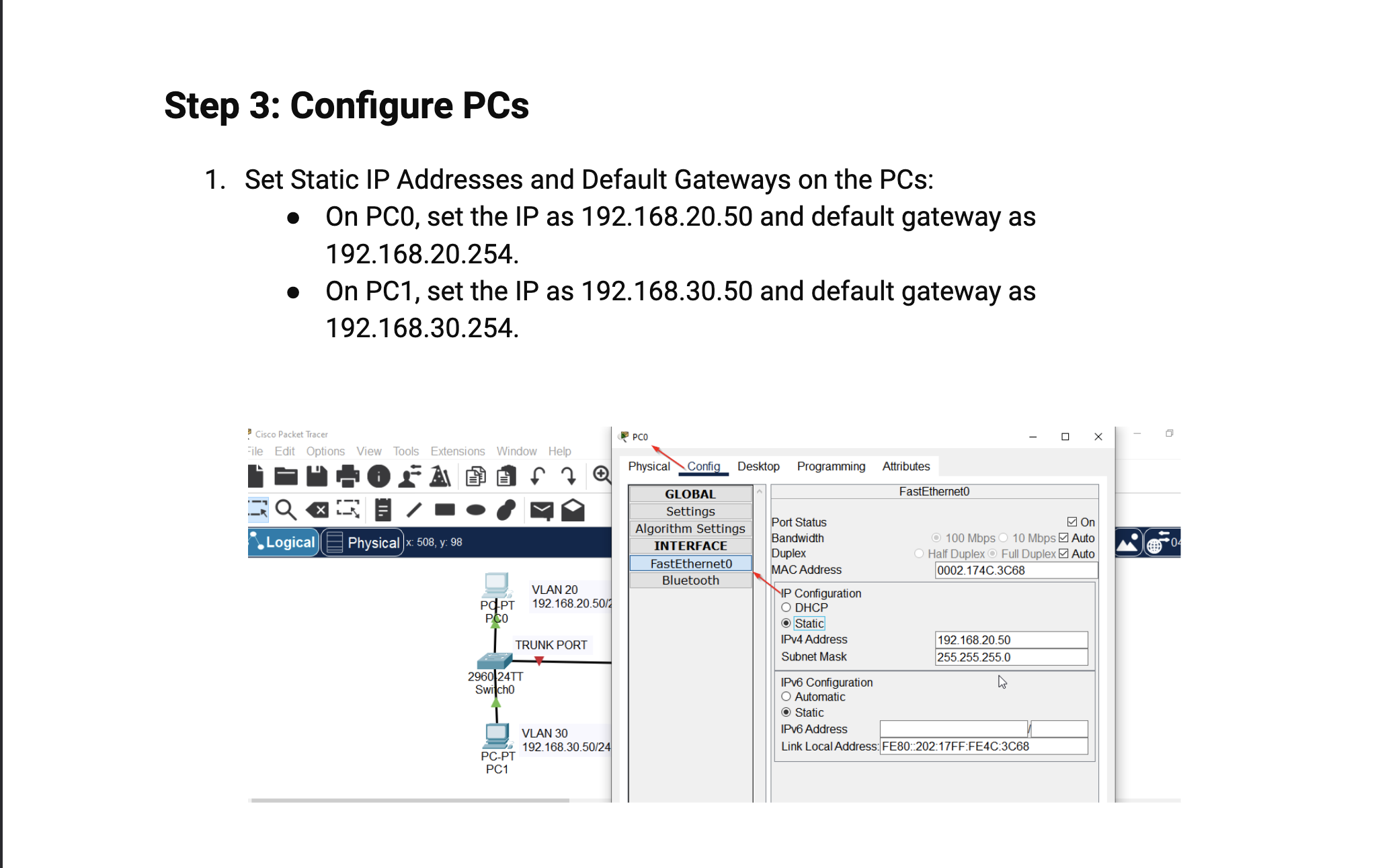Image resolution: width=1374 pixels, height=868 pixels.
Task: Select the Inspect magnifier tool
Action: pyautogui.click(x=286, y=510)
